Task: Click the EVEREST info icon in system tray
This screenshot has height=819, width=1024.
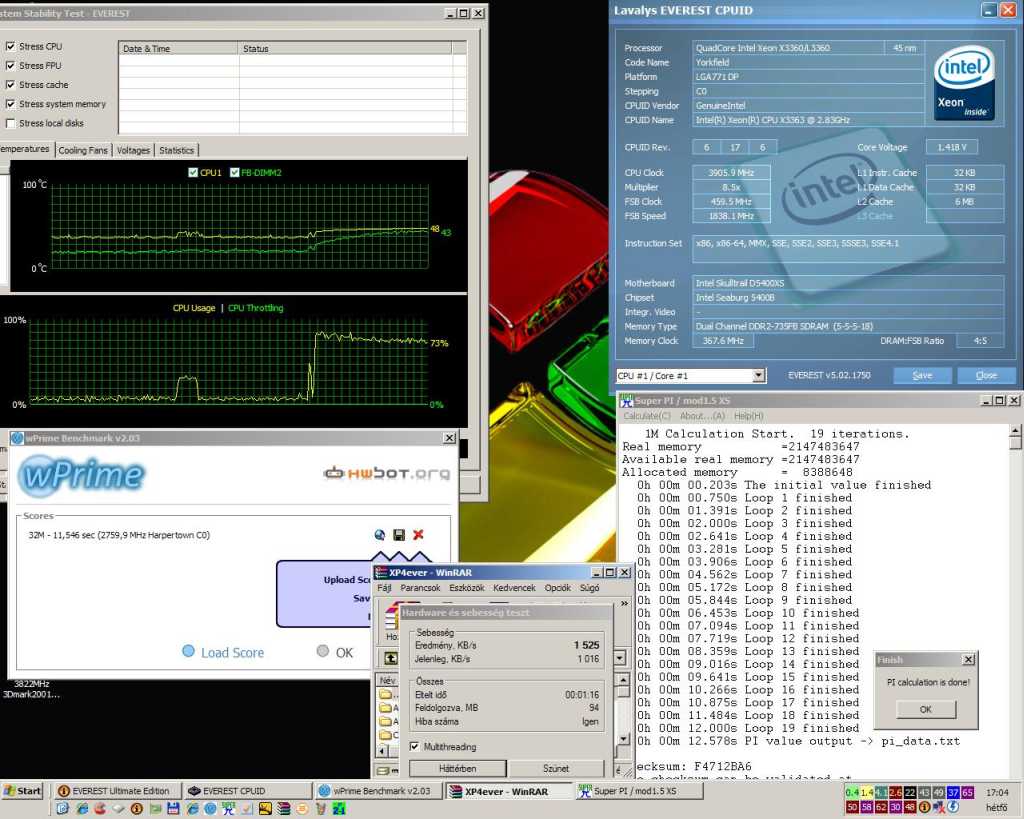Action: point(925,807)
